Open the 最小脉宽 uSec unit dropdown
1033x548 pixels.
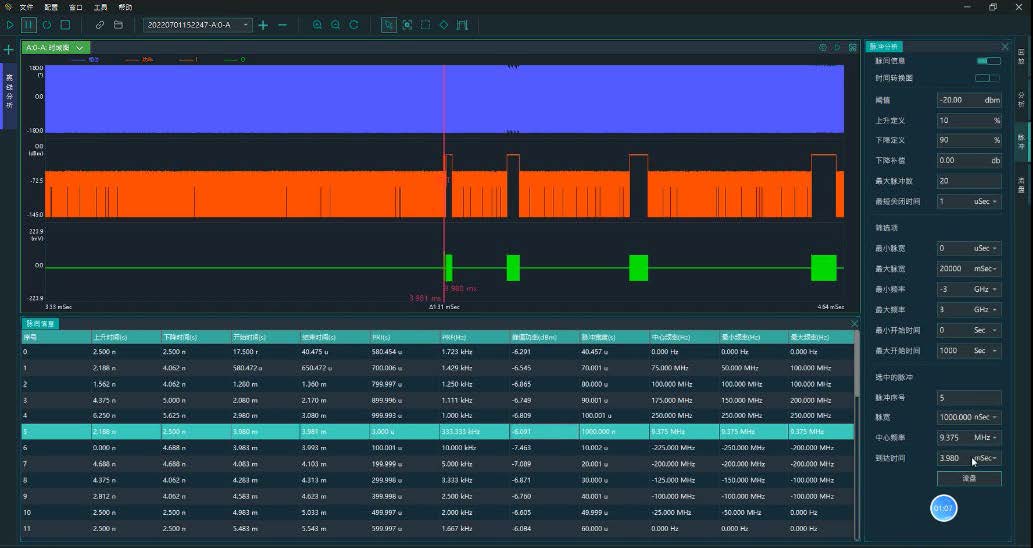[986, 248]
